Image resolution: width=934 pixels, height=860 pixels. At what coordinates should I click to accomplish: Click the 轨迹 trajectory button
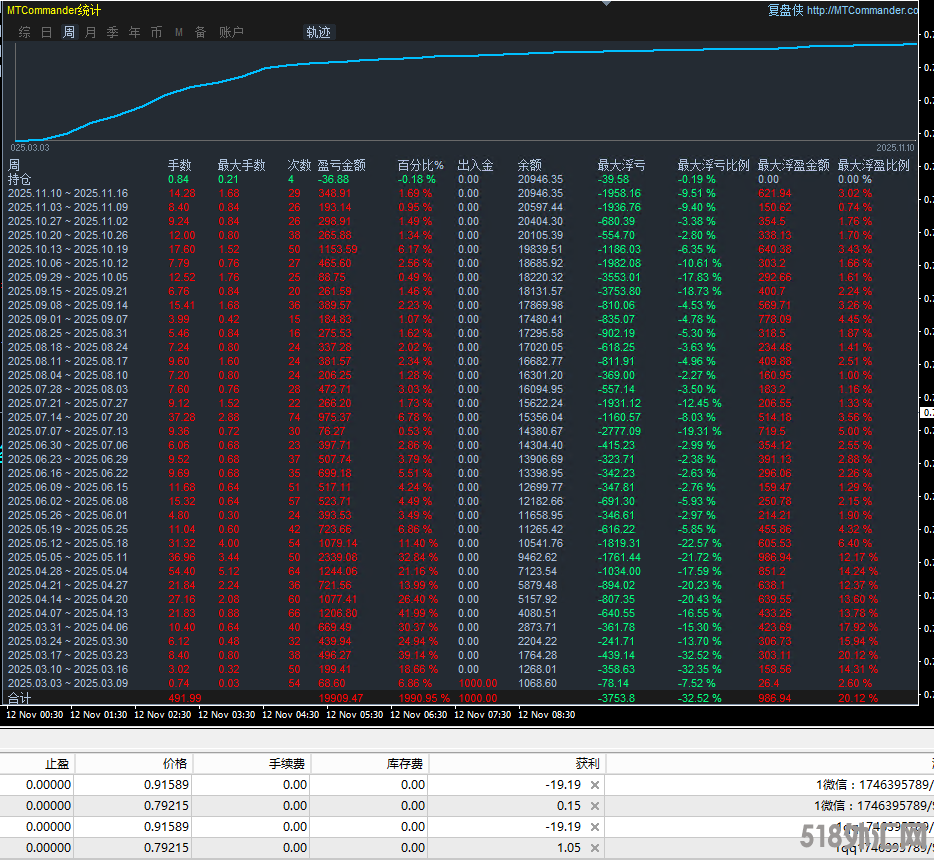coord(318,32)
